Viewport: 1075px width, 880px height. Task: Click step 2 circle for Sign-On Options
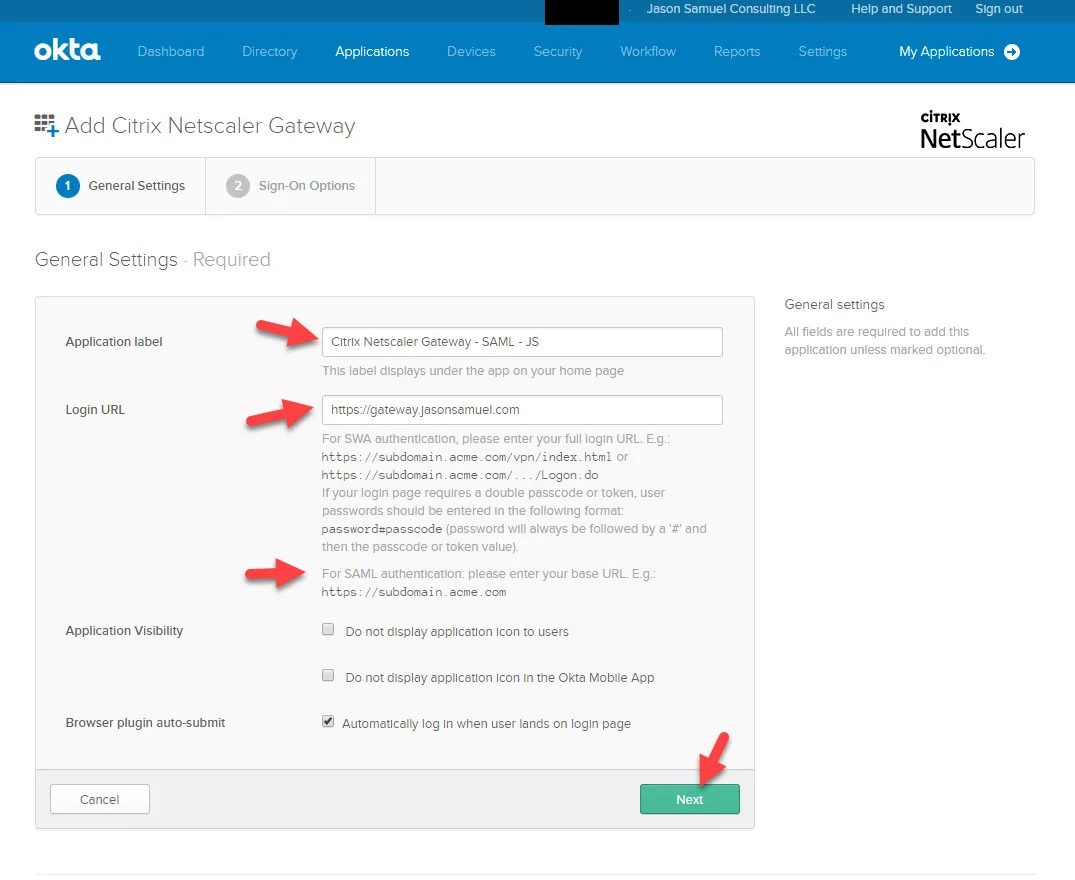click(x=237, y=186)
